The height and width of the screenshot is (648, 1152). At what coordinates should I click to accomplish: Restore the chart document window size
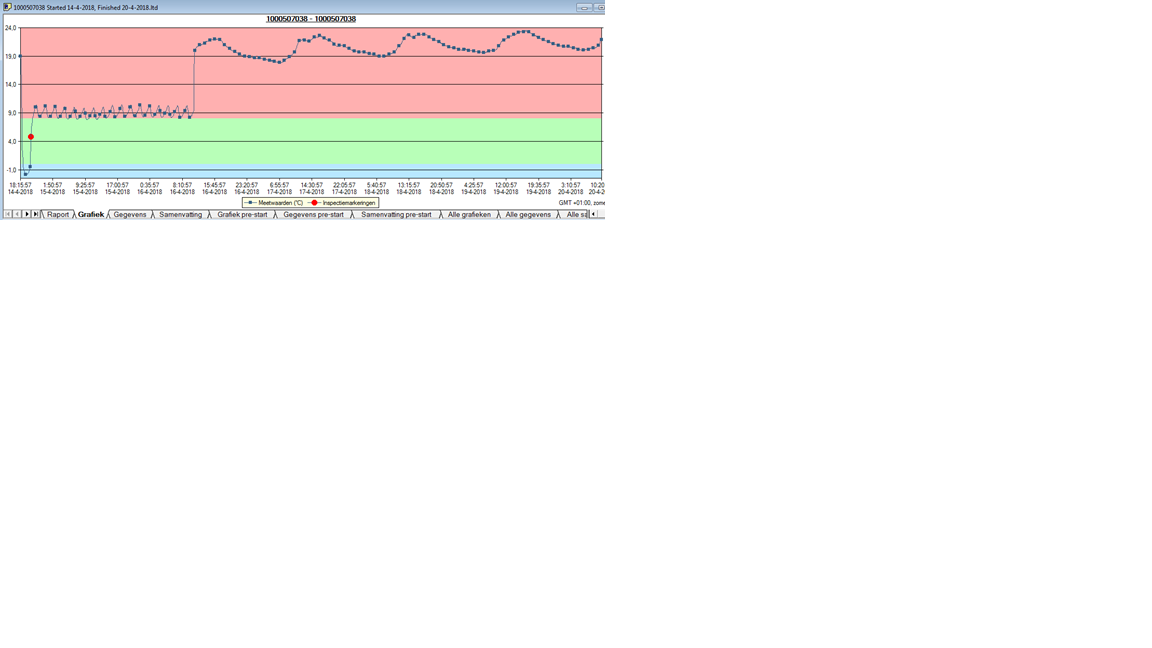[x=599, y=7]
